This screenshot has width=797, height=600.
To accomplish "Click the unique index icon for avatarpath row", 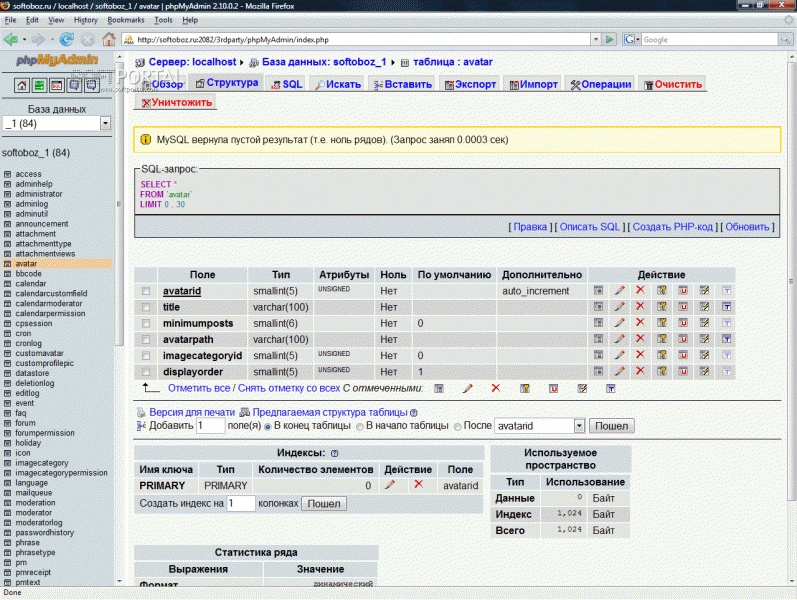I will point(684,339).
